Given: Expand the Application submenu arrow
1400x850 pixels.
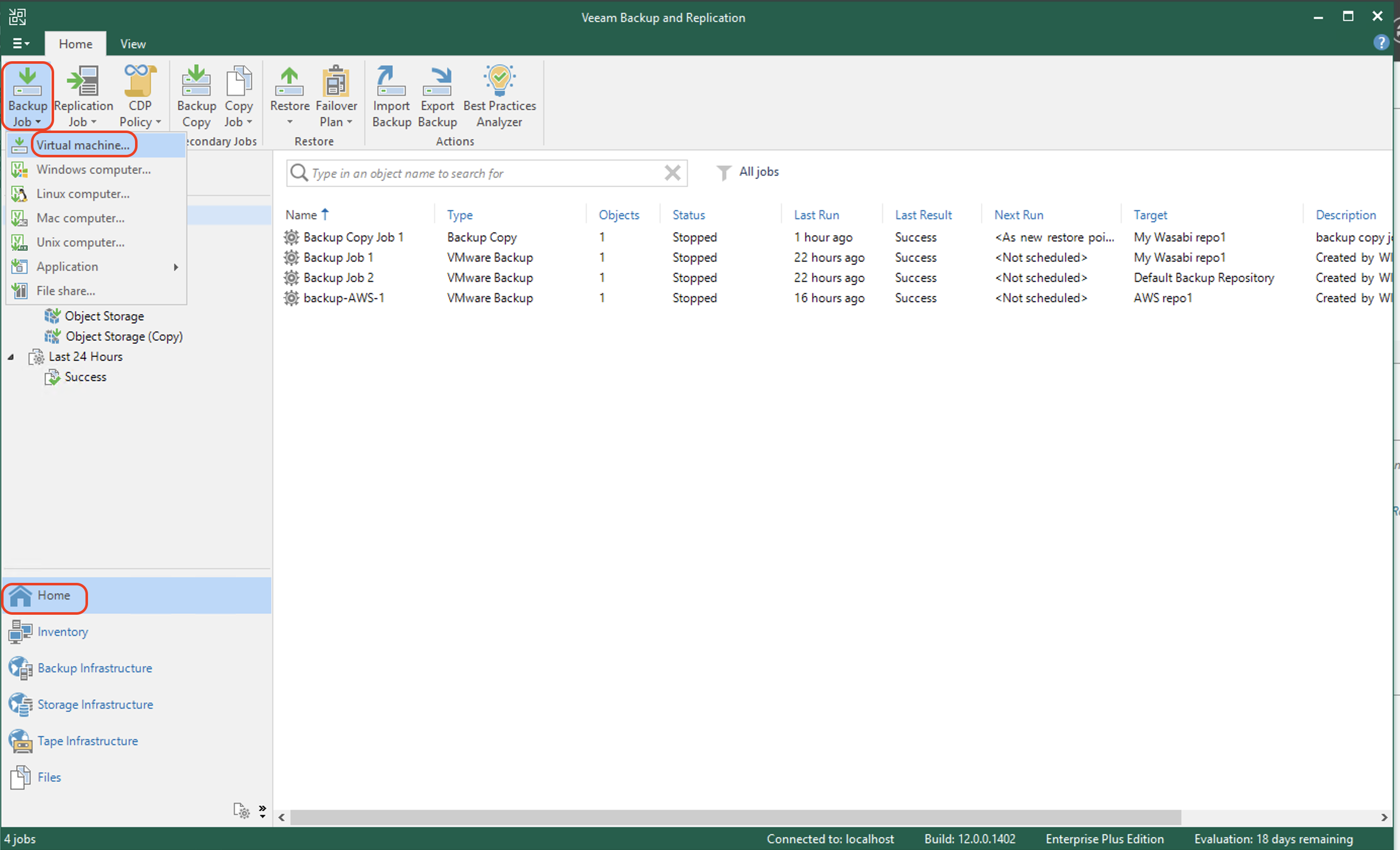Looking at the screenshot, I should tap(176, 267).
